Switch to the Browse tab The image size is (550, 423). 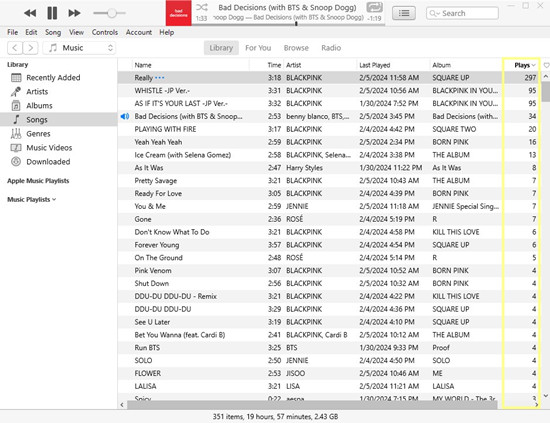point(296,48)
